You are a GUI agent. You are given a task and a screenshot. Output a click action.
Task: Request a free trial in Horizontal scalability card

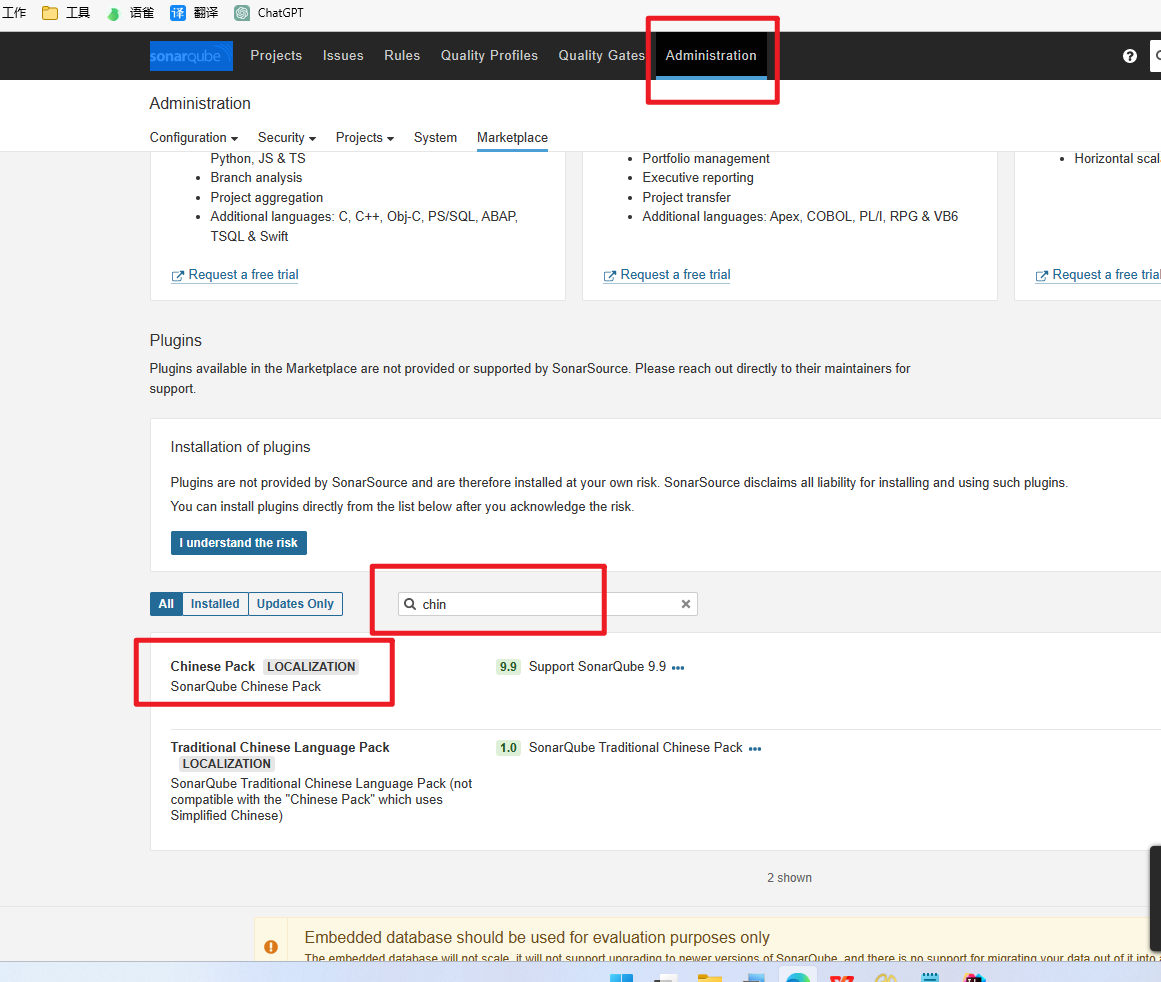pyautogui.click(x=1098, y=275)
